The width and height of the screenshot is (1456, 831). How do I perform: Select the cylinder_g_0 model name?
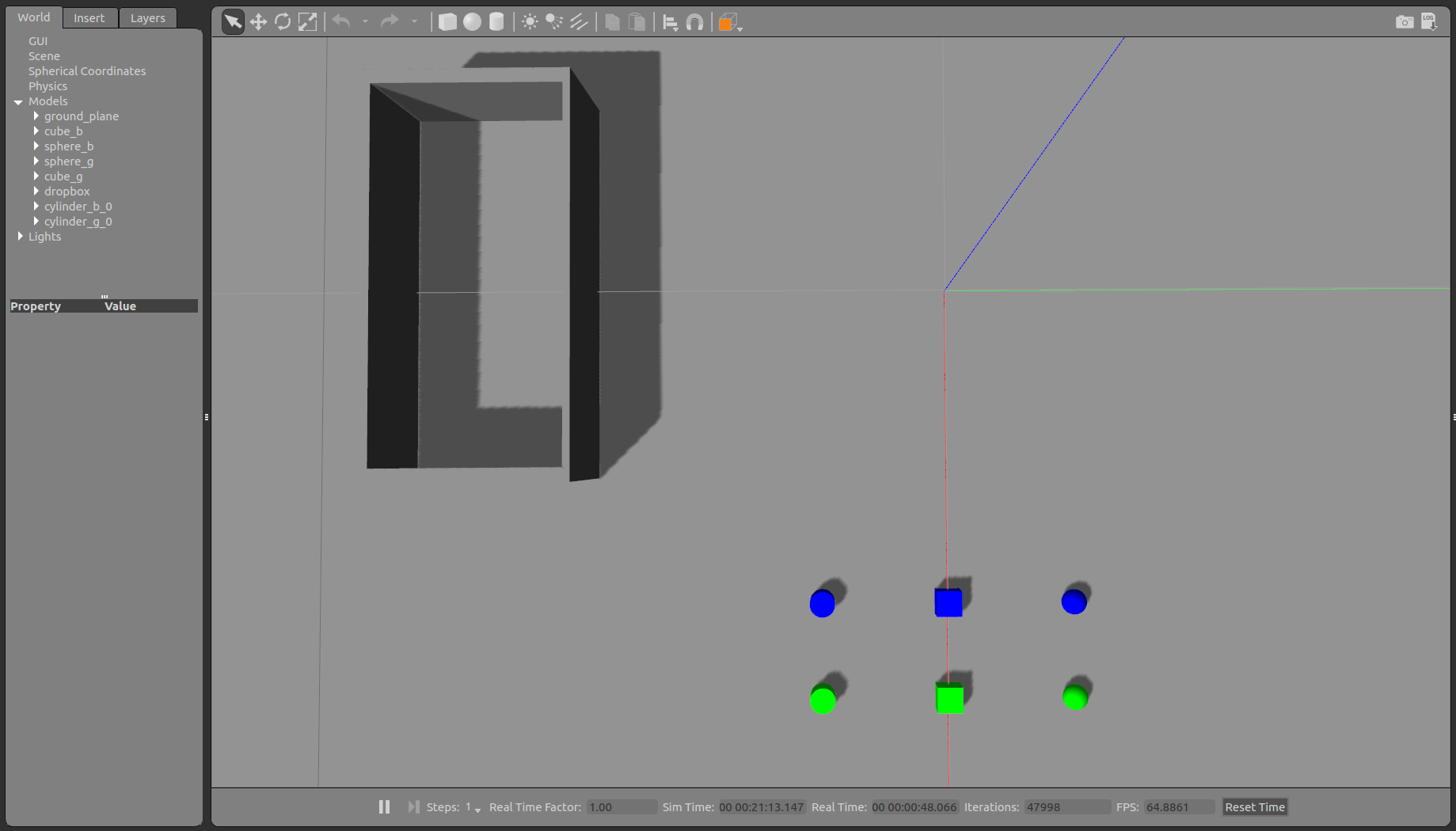(x=78, y=222)
